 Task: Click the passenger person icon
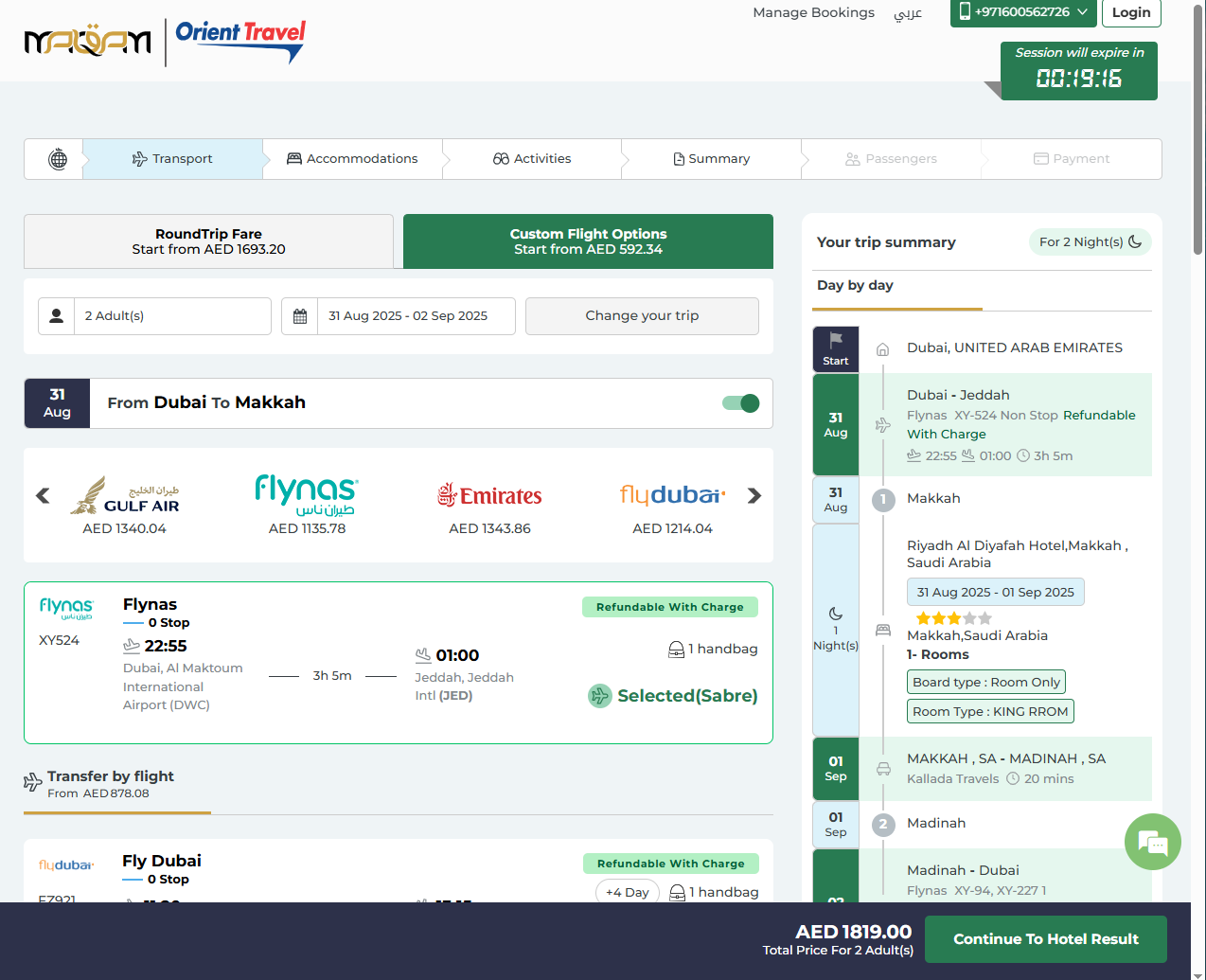click(57, 316)
